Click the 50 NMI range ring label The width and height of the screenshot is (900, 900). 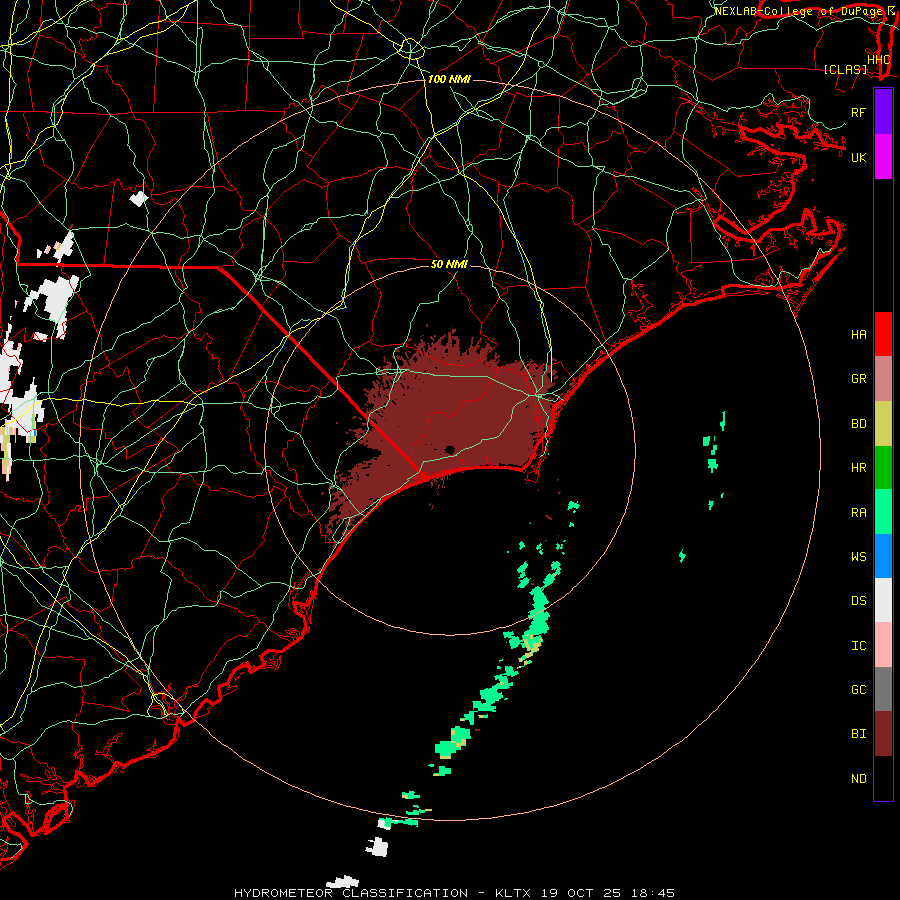(x=449, y=264)
